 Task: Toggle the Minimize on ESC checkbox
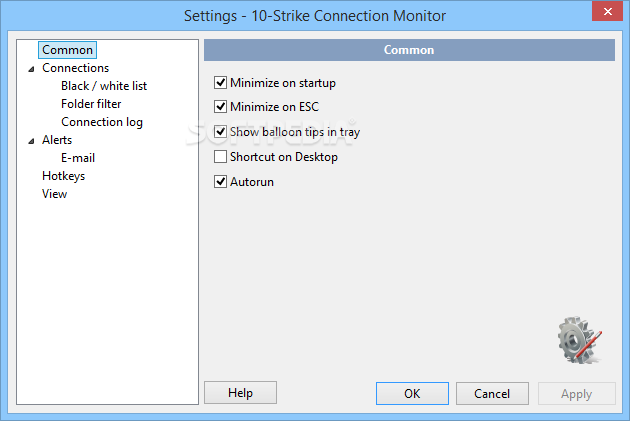[x=220, y=107]
